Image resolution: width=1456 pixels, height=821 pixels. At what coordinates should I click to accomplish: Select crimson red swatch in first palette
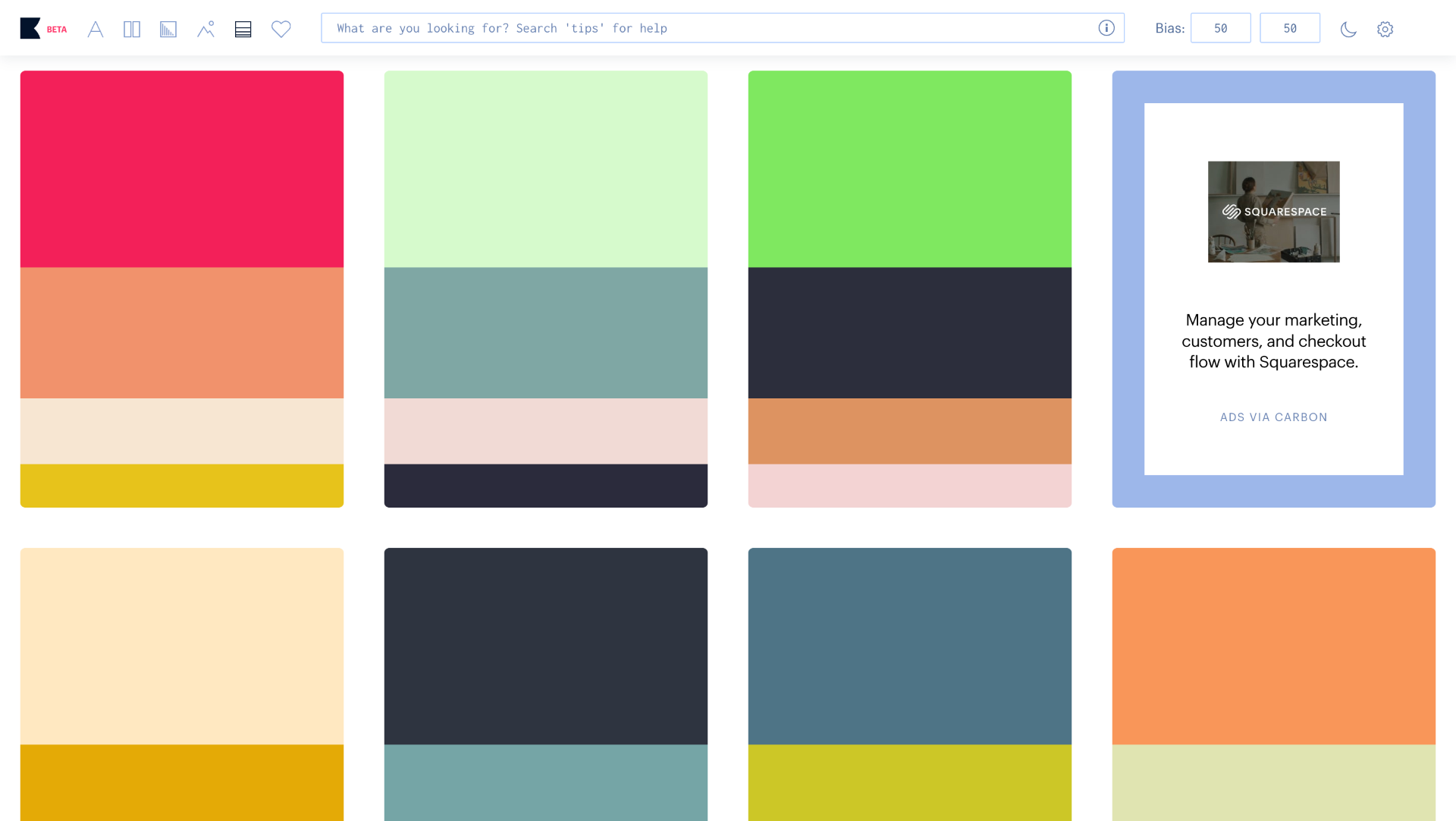coord(182,169)
